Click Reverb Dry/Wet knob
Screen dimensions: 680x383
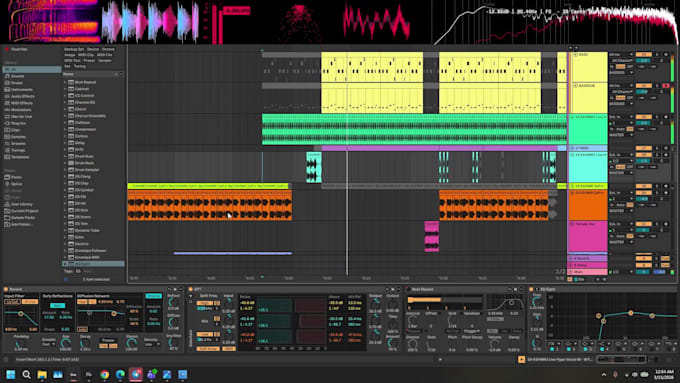click(x=173, y=344)
